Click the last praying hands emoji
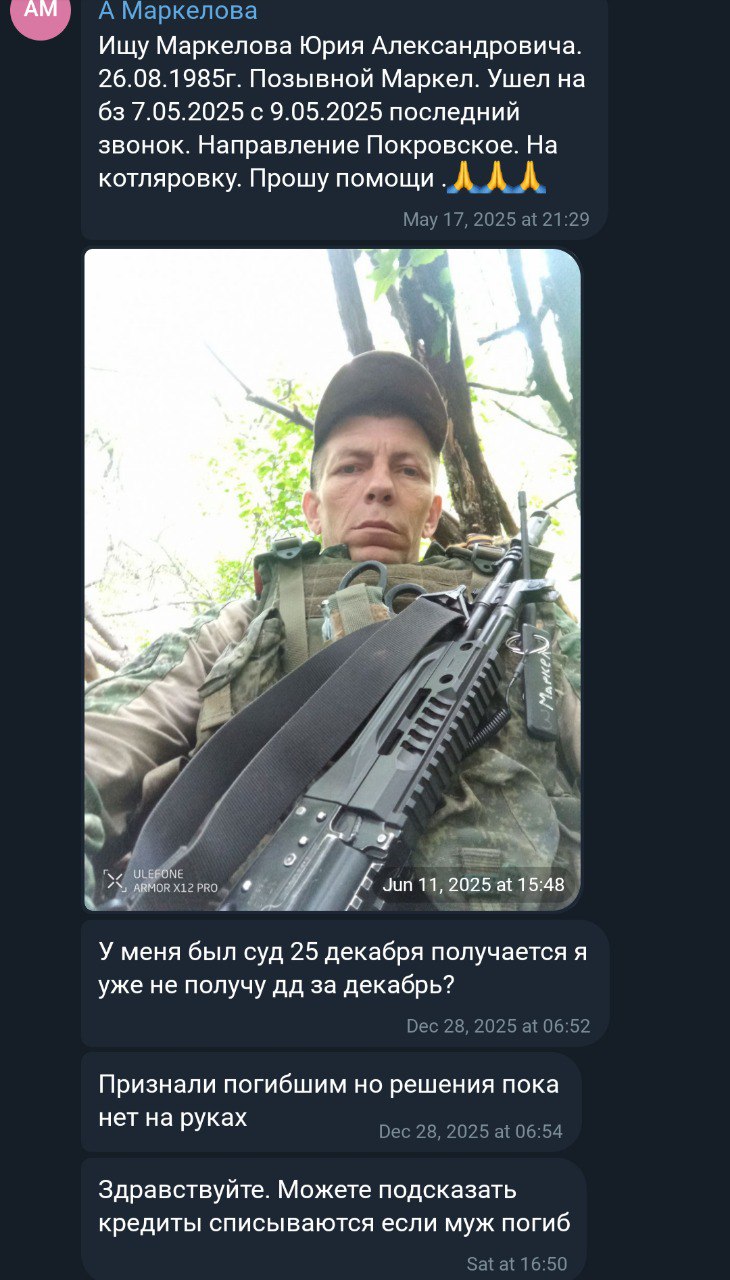Screen dimensions: 730x1280 coord(529,179)
